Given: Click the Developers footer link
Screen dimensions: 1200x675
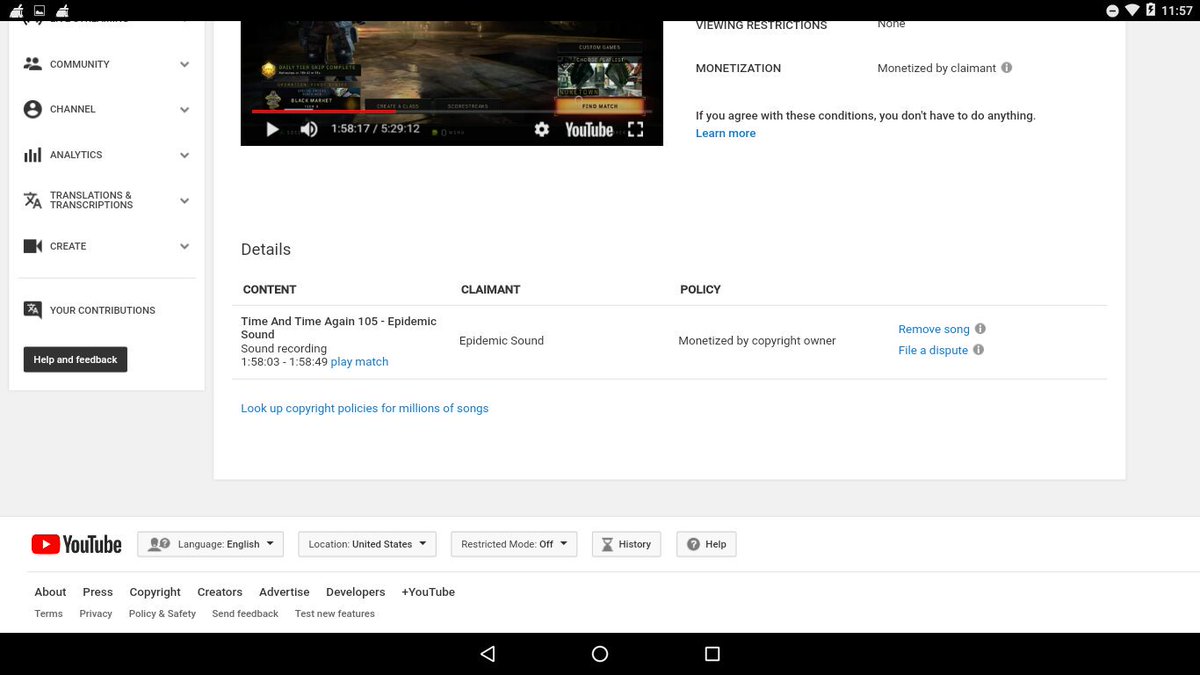Looking at the screenshot, I should (x=355, y=592).
